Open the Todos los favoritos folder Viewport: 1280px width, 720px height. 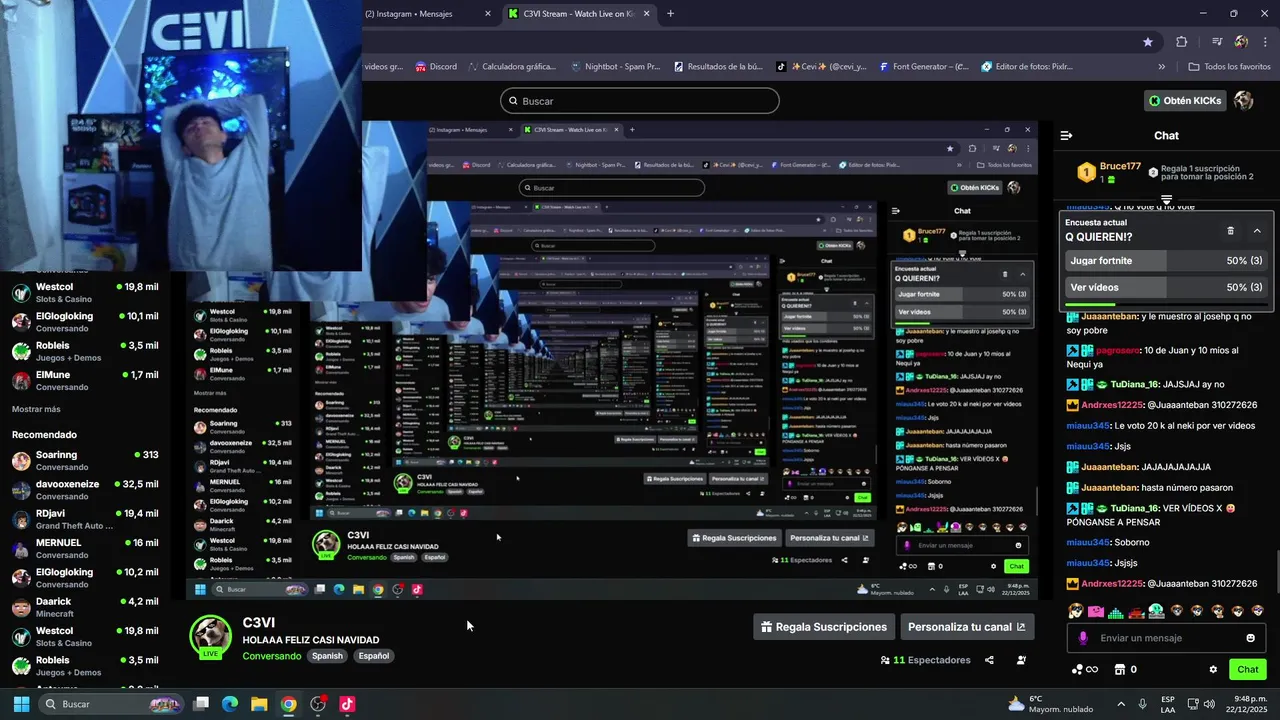tap(1229, 67)
